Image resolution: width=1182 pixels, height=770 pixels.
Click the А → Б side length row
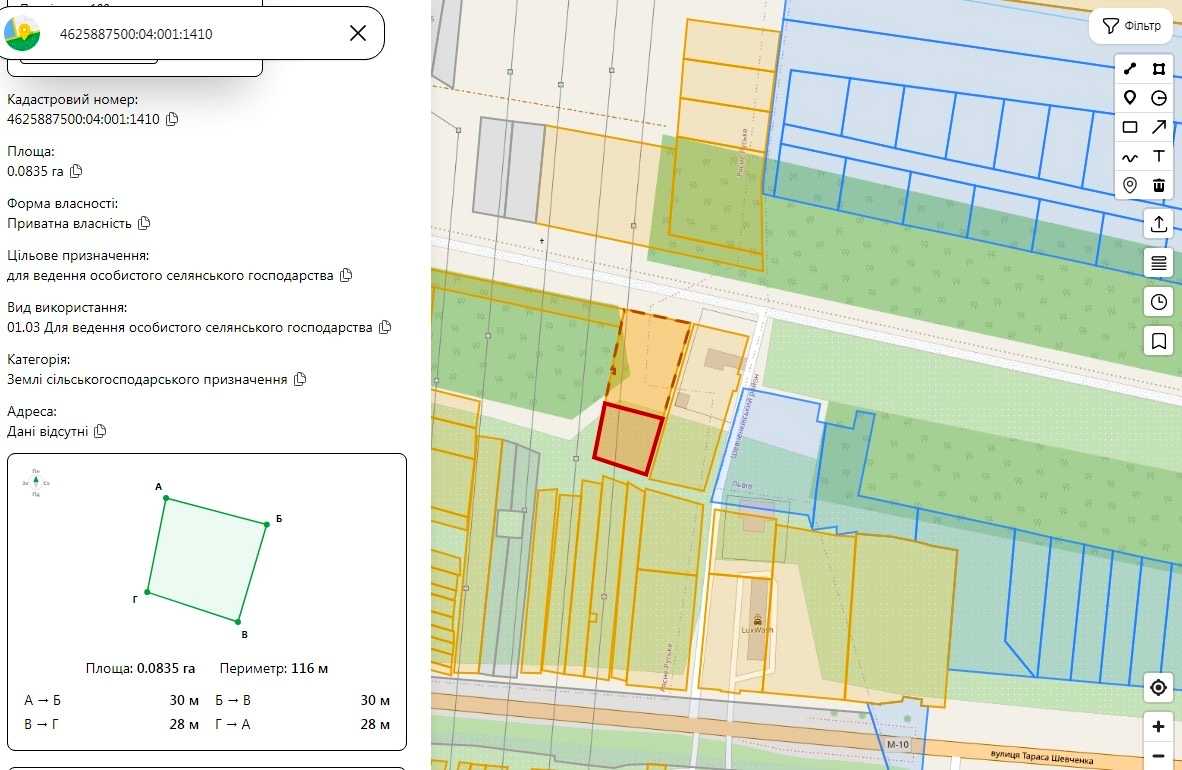(112, 701)
